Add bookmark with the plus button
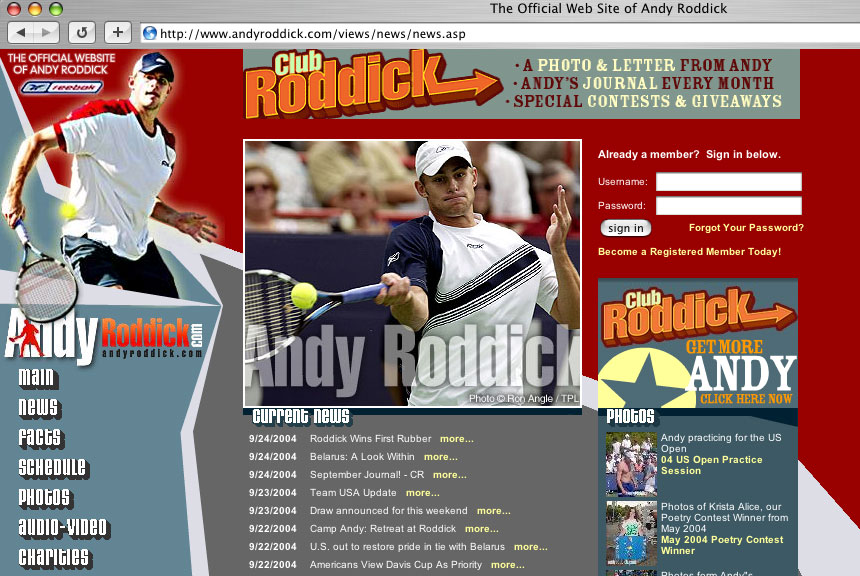The image size is (860, 576). (x=117, y=33)
